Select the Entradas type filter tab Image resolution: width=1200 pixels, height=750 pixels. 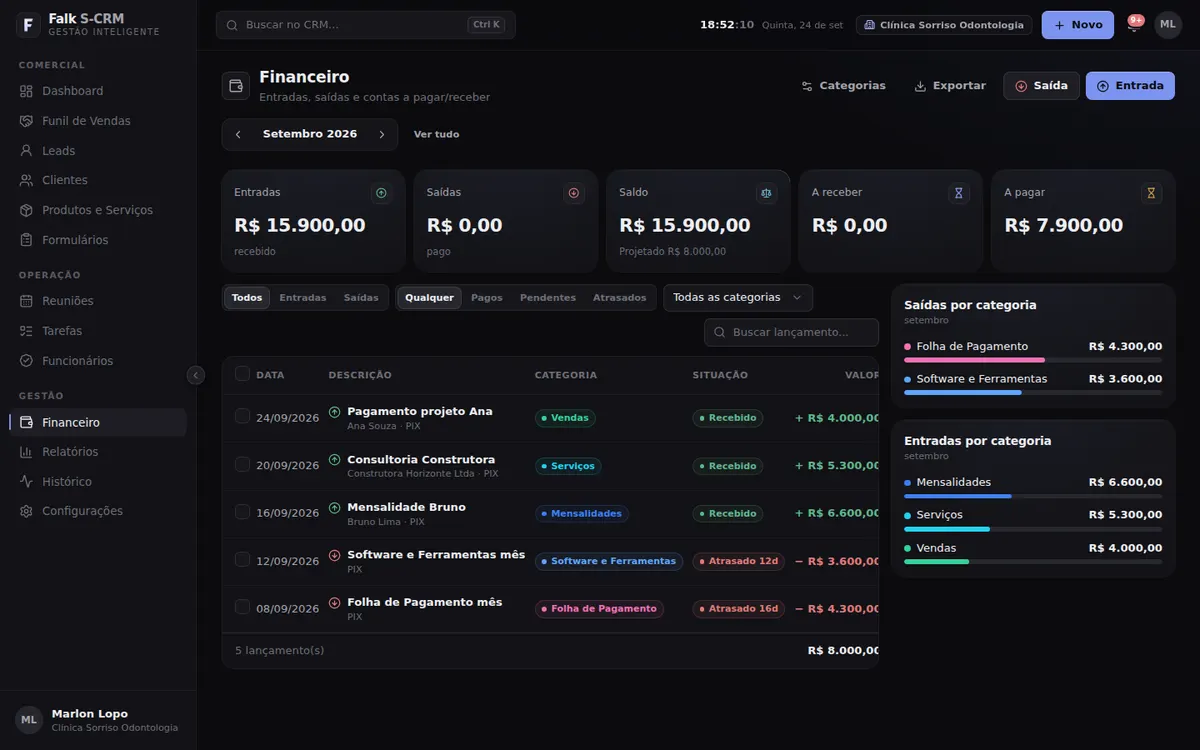point(303,298)
